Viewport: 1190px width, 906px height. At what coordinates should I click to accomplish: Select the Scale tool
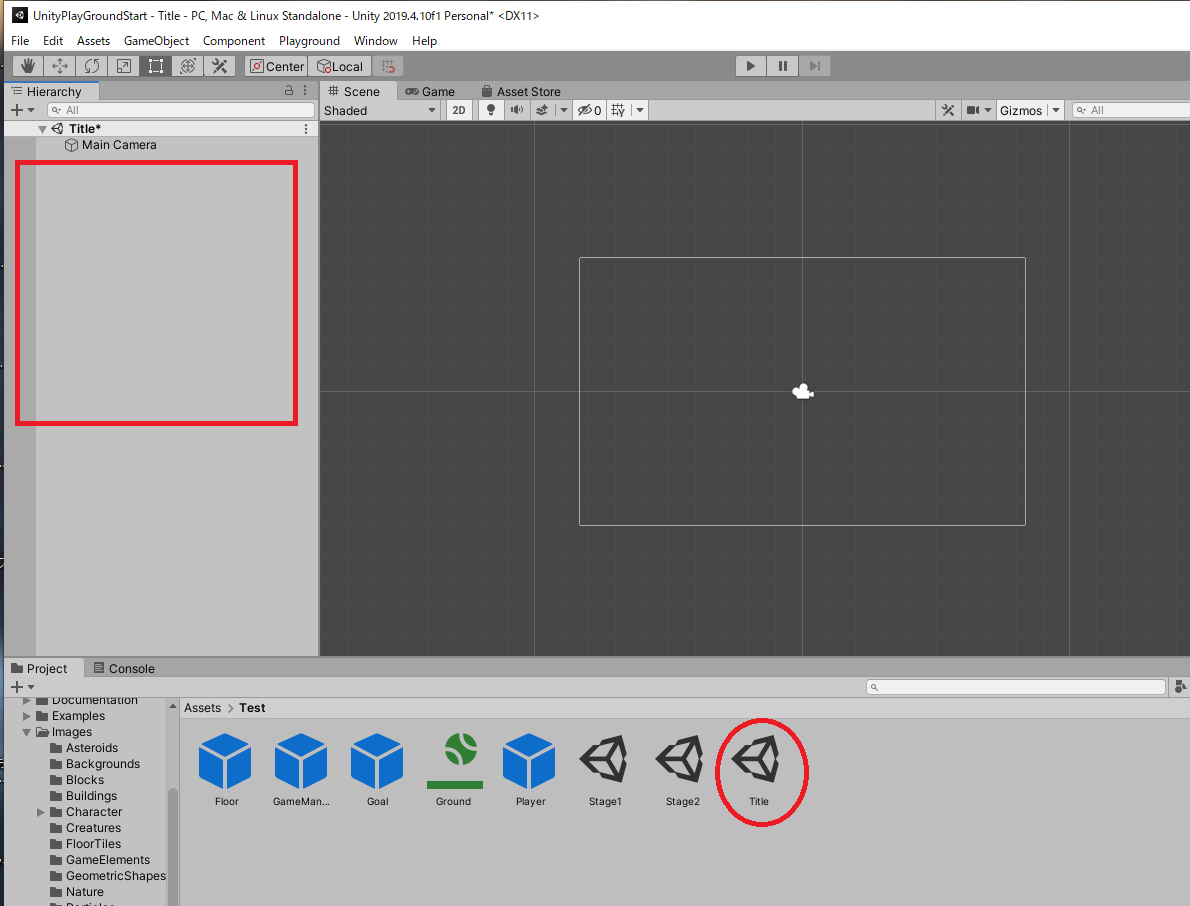point(123,66)
